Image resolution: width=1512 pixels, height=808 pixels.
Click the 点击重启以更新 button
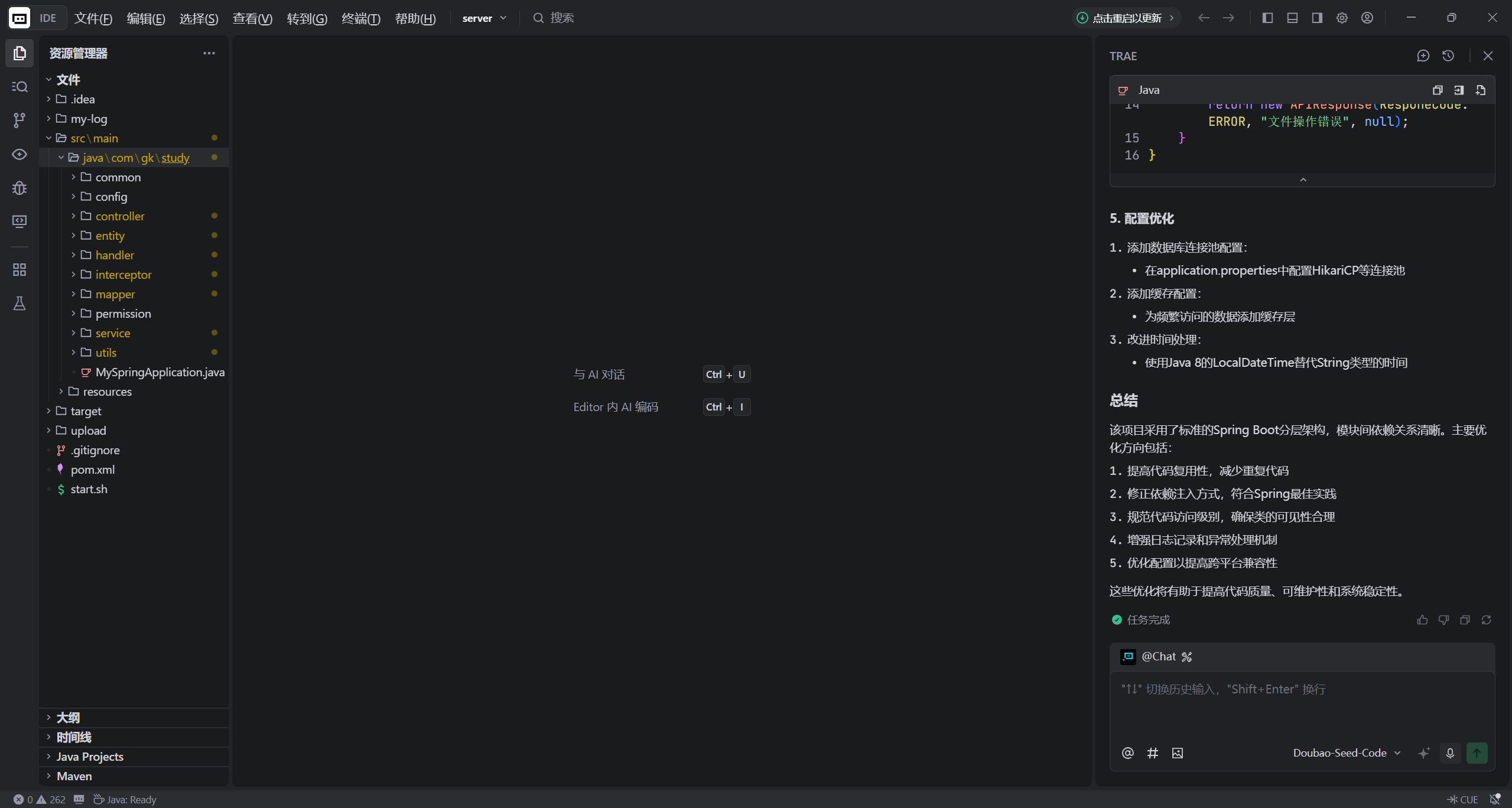tap(1126, 18)
